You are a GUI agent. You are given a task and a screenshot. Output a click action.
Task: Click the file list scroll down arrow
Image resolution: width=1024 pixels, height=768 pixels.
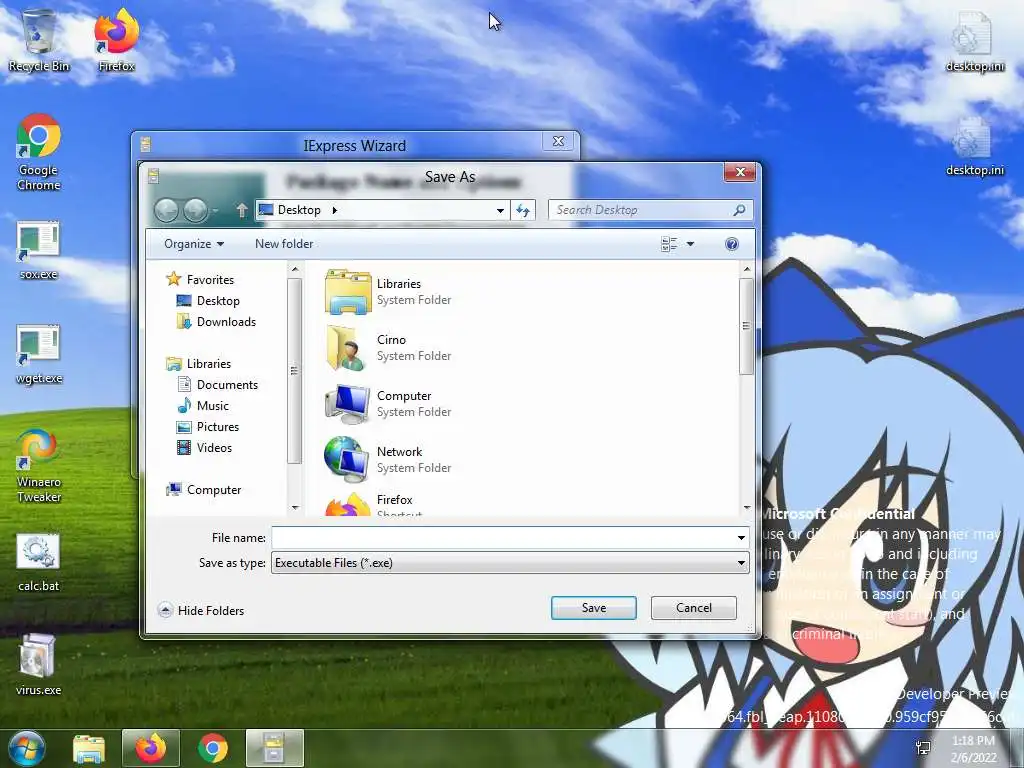click(746, 507)
